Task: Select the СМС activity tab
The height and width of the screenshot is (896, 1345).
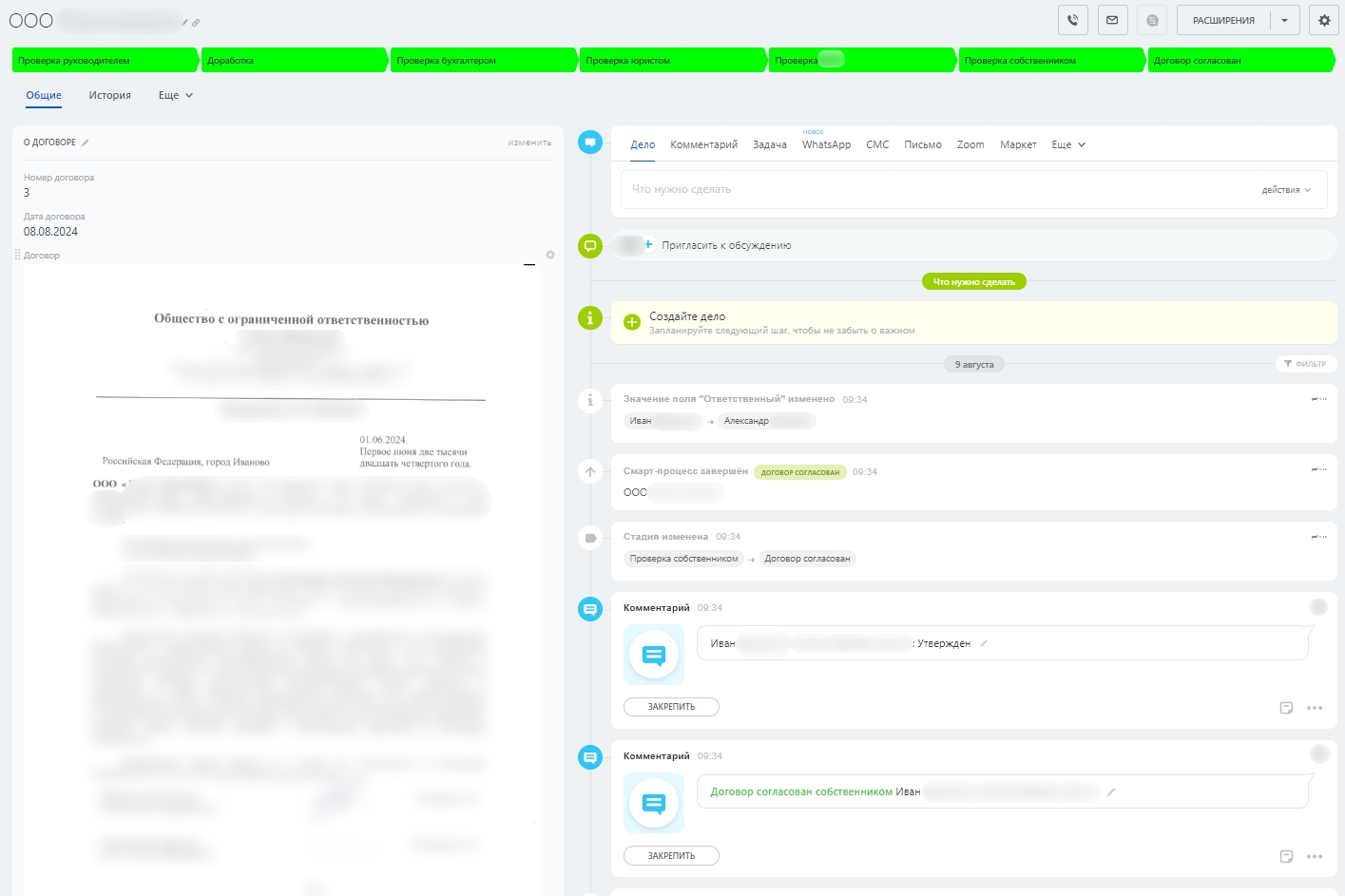Action: [x=877, y=144]
